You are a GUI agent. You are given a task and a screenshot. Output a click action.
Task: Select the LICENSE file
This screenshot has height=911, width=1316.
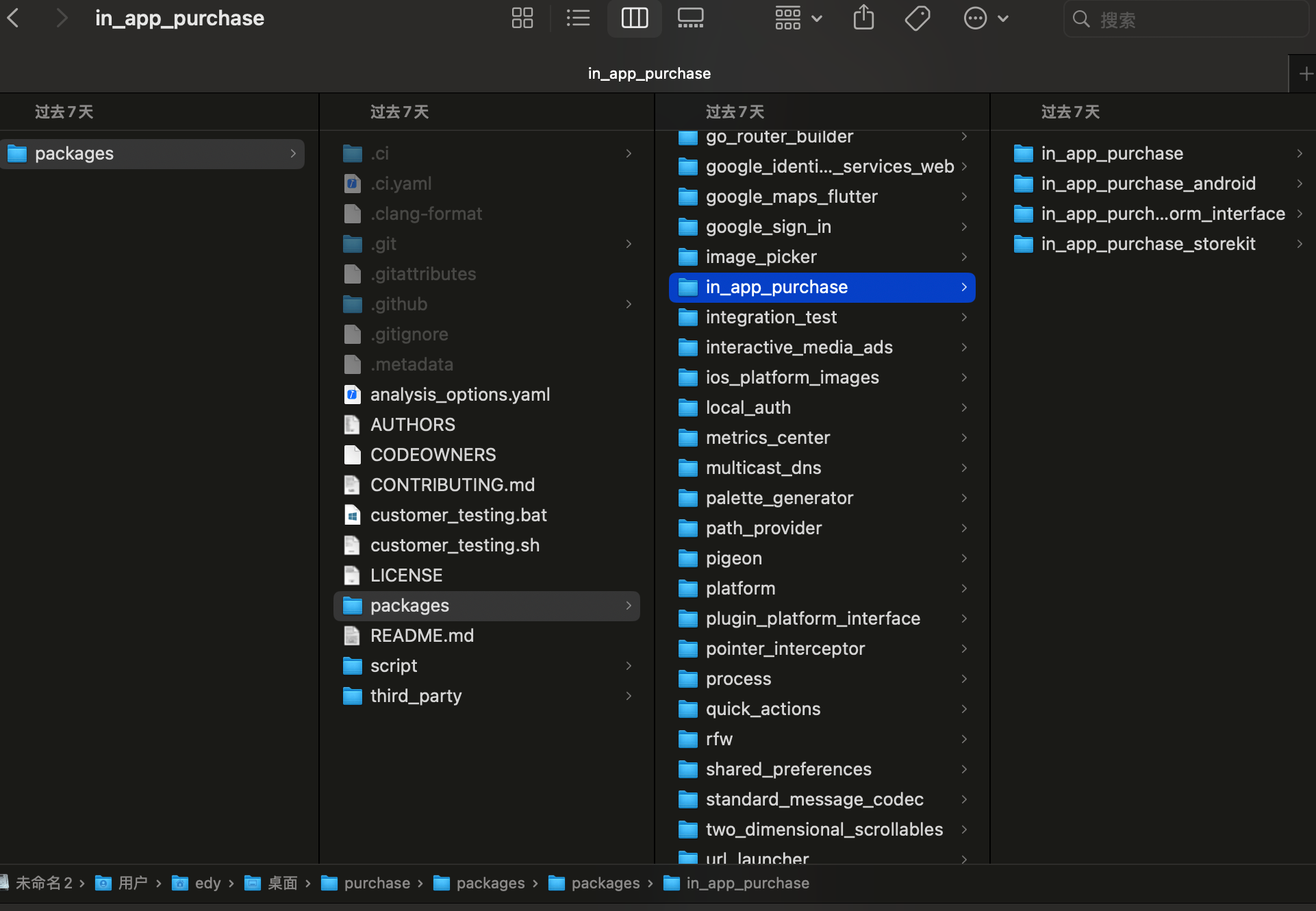[487, 575]
